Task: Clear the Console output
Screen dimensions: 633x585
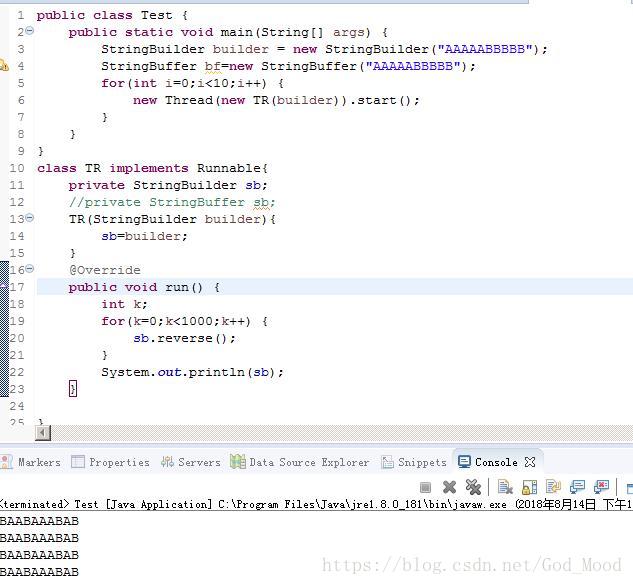Action: pos(505,487)
